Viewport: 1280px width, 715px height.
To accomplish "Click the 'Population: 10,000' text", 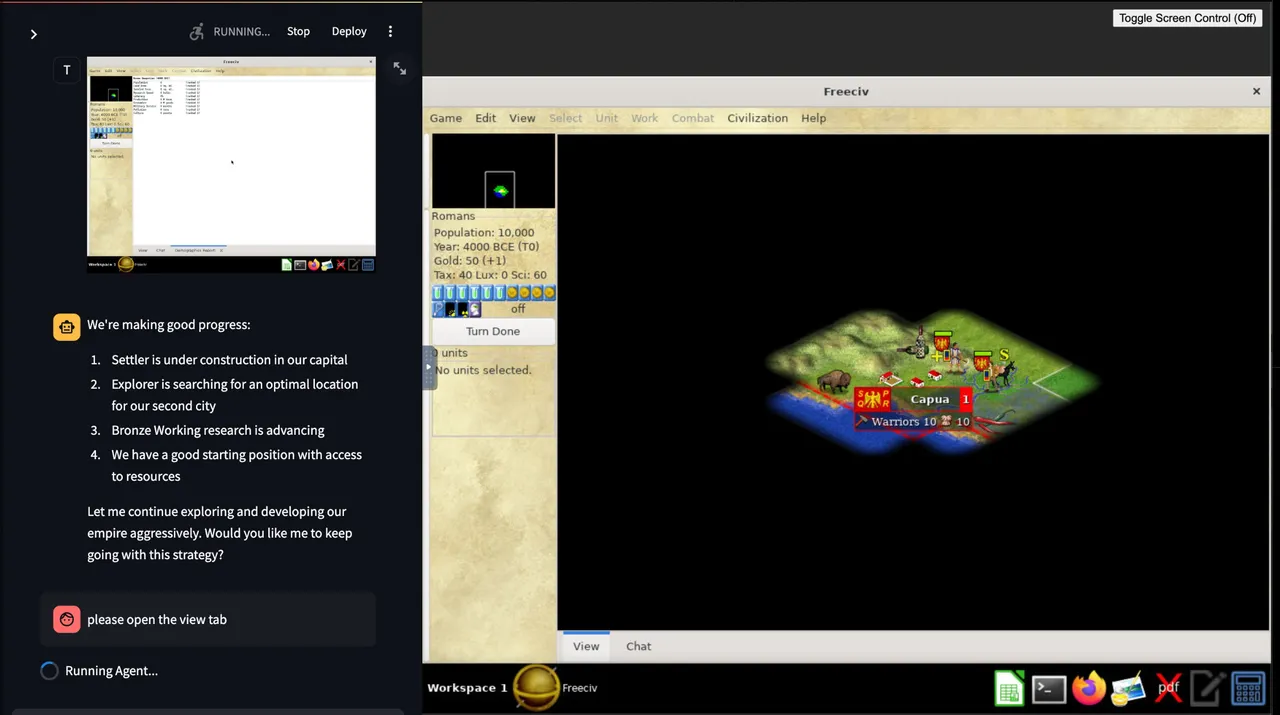I will 484,232.
